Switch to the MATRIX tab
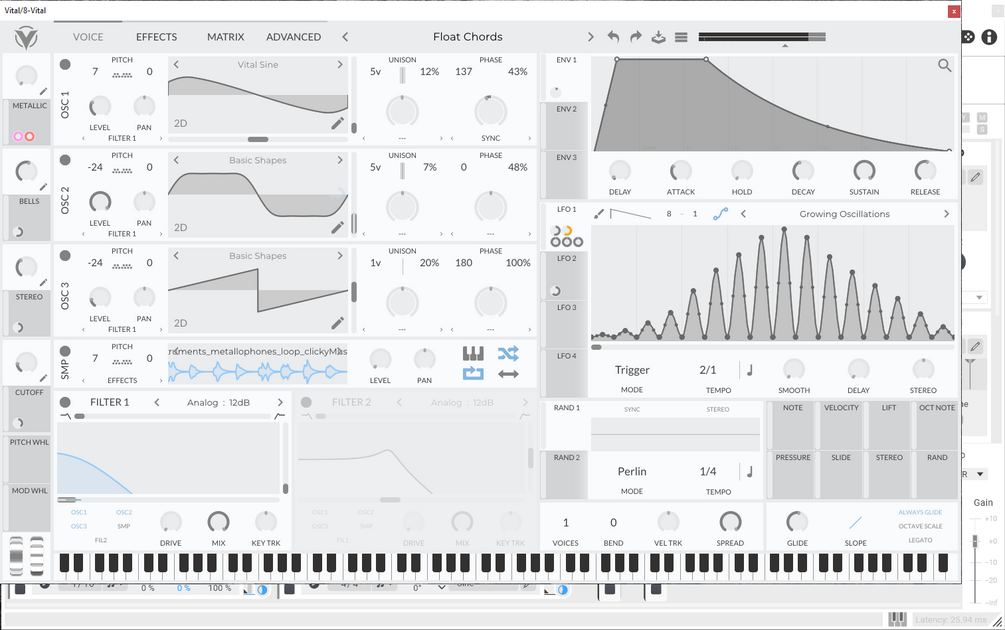The height and width of the screenshot is (630, 1005). click(226, 37)
